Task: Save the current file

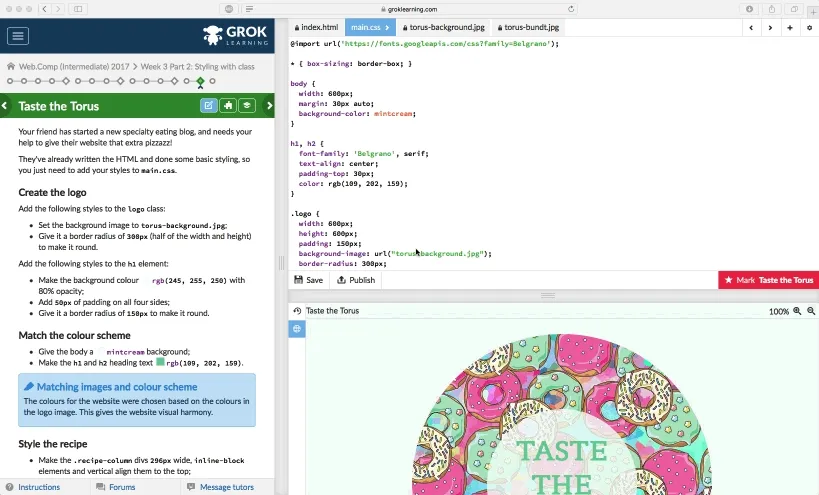Action: click(x=309, y=280)
